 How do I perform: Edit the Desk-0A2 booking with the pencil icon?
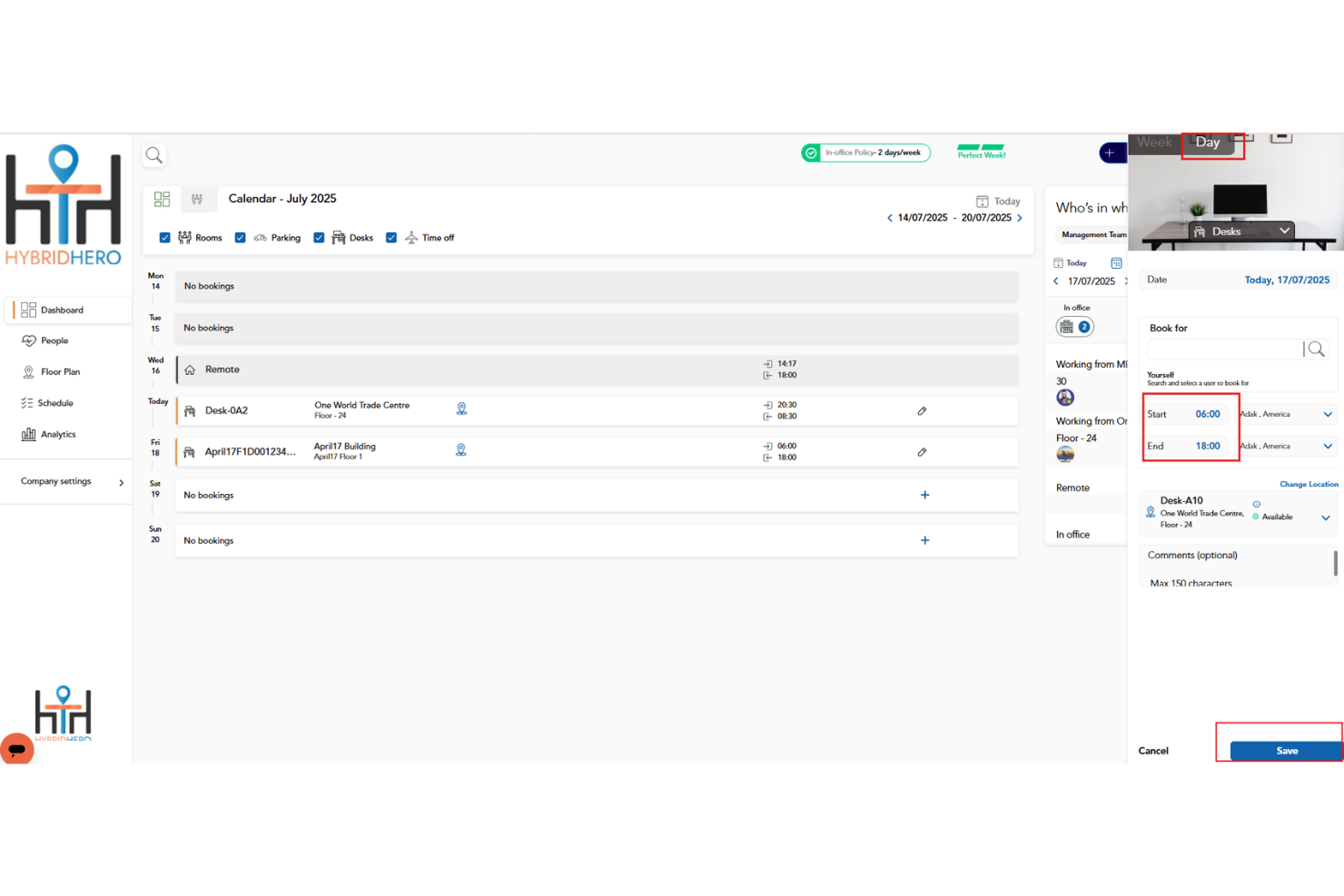coord(922,410)
